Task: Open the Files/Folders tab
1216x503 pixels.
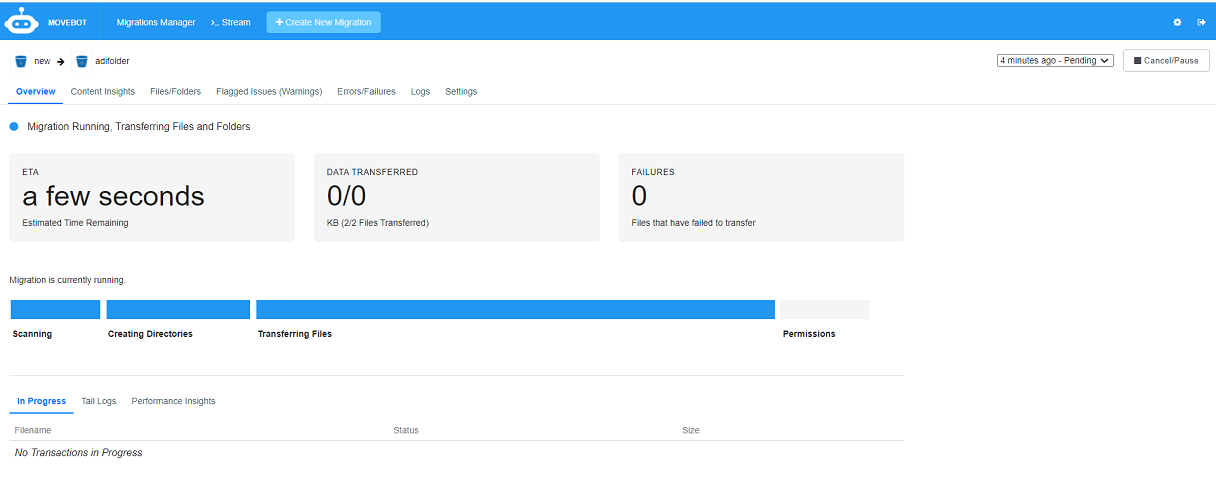Action: (175, 91)
